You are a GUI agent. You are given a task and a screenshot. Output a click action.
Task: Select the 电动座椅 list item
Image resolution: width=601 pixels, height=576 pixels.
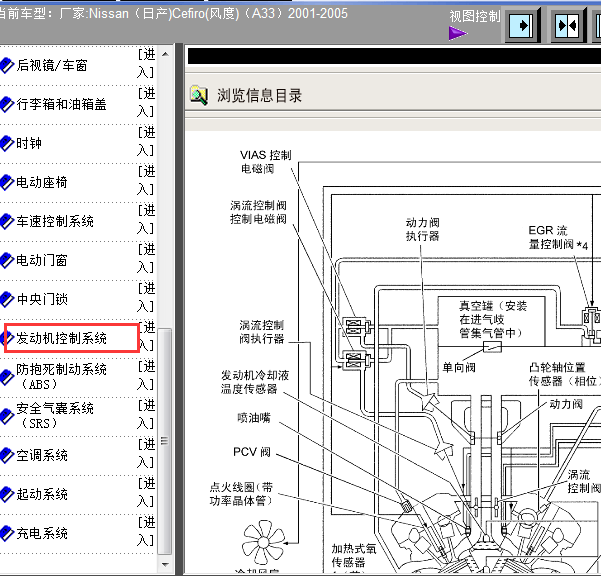42,182
